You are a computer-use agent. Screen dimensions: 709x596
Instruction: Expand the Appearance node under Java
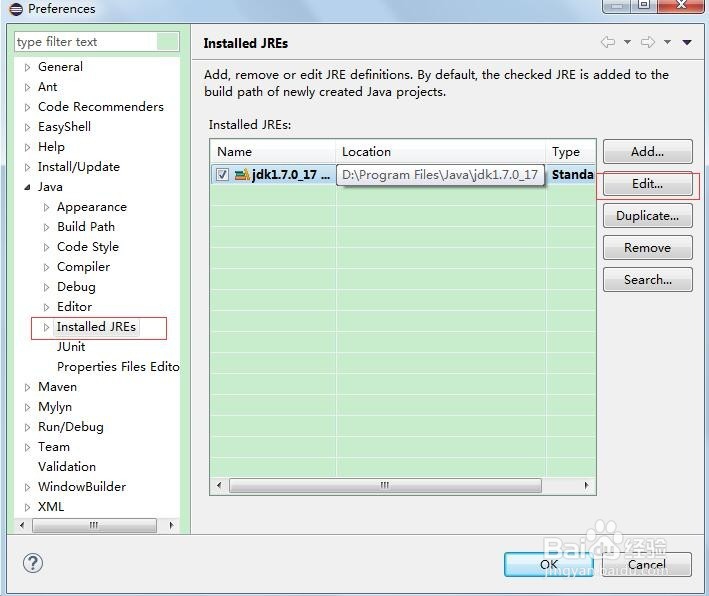tap(46, 208)
